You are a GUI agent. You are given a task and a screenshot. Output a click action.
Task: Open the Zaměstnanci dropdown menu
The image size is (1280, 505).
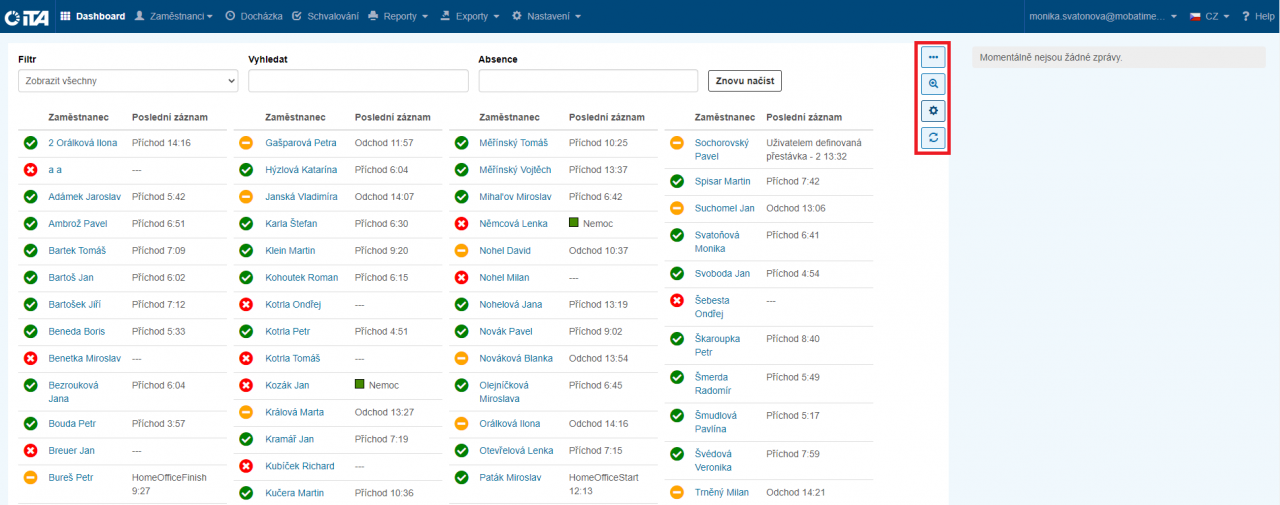(174, 16)
